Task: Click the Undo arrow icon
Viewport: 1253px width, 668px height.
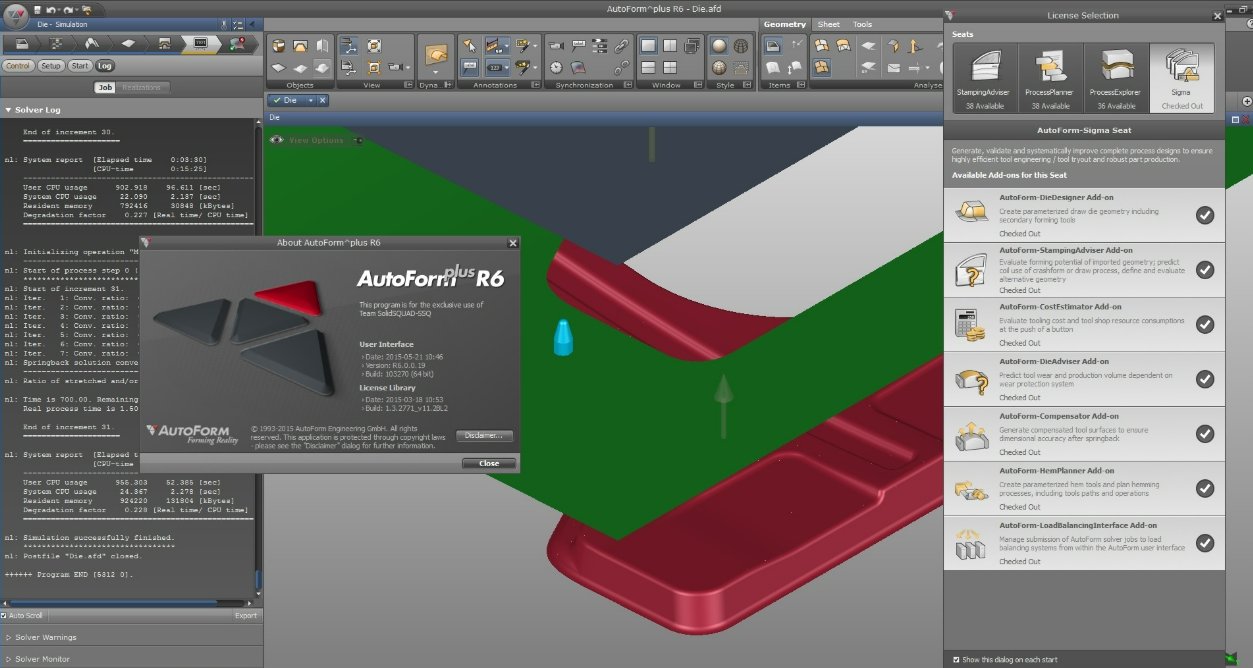Action: point(50,9)
